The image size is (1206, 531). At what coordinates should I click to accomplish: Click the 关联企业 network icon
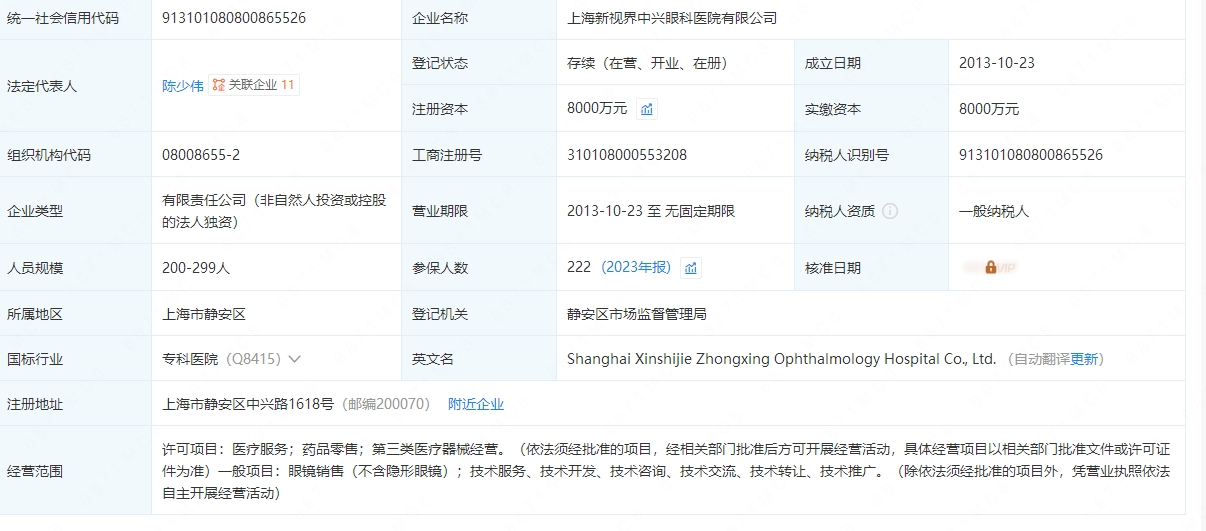218,85
